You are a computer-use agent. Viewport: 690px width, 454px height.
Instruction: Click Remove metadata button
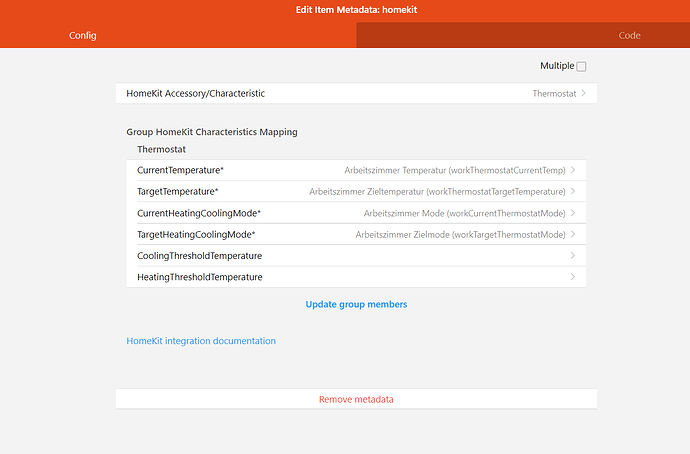(356, 399)
